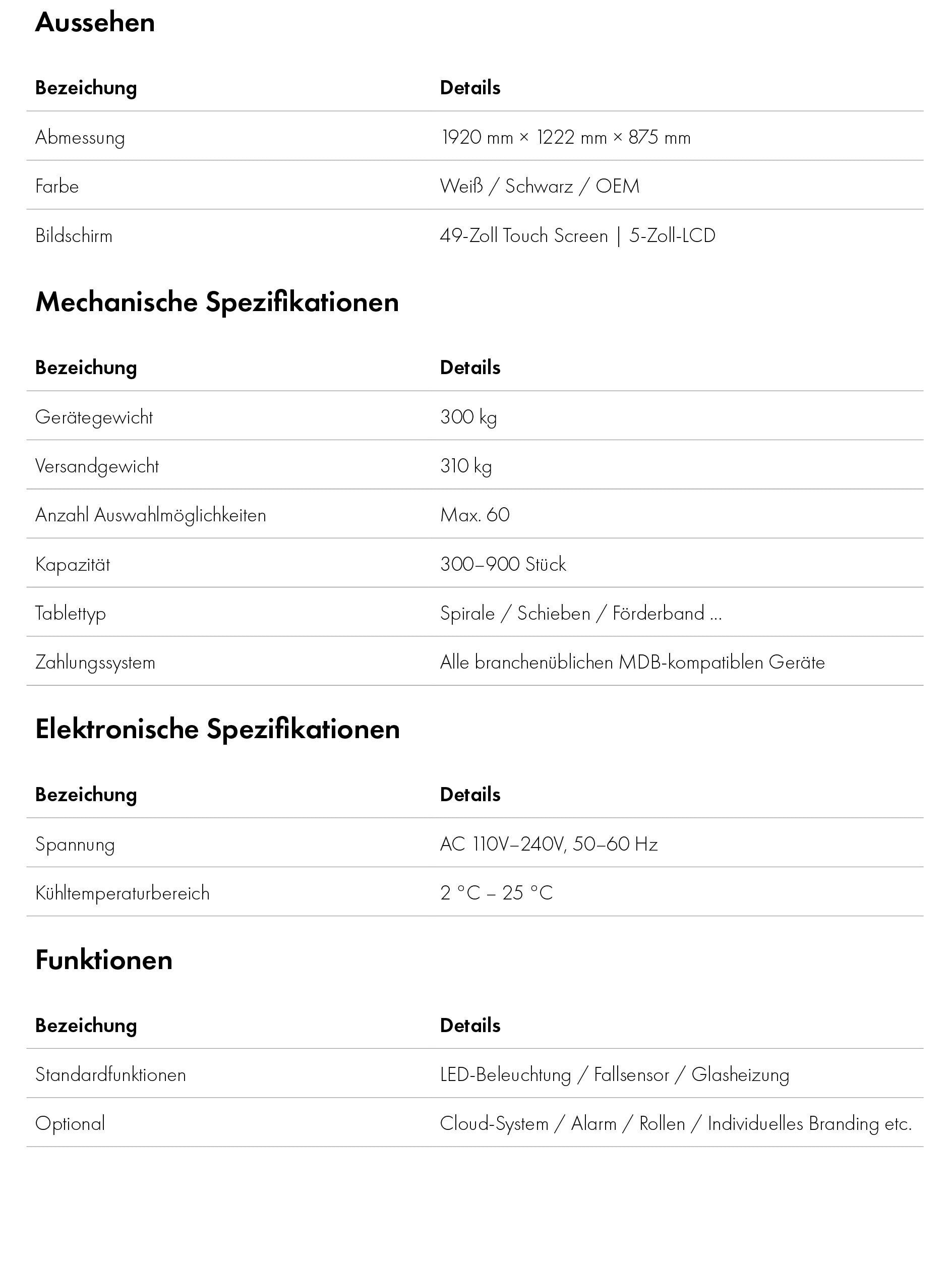Select the Versandgewicht row label
Screen dimensions: 952x1261
tap(97, 466)
